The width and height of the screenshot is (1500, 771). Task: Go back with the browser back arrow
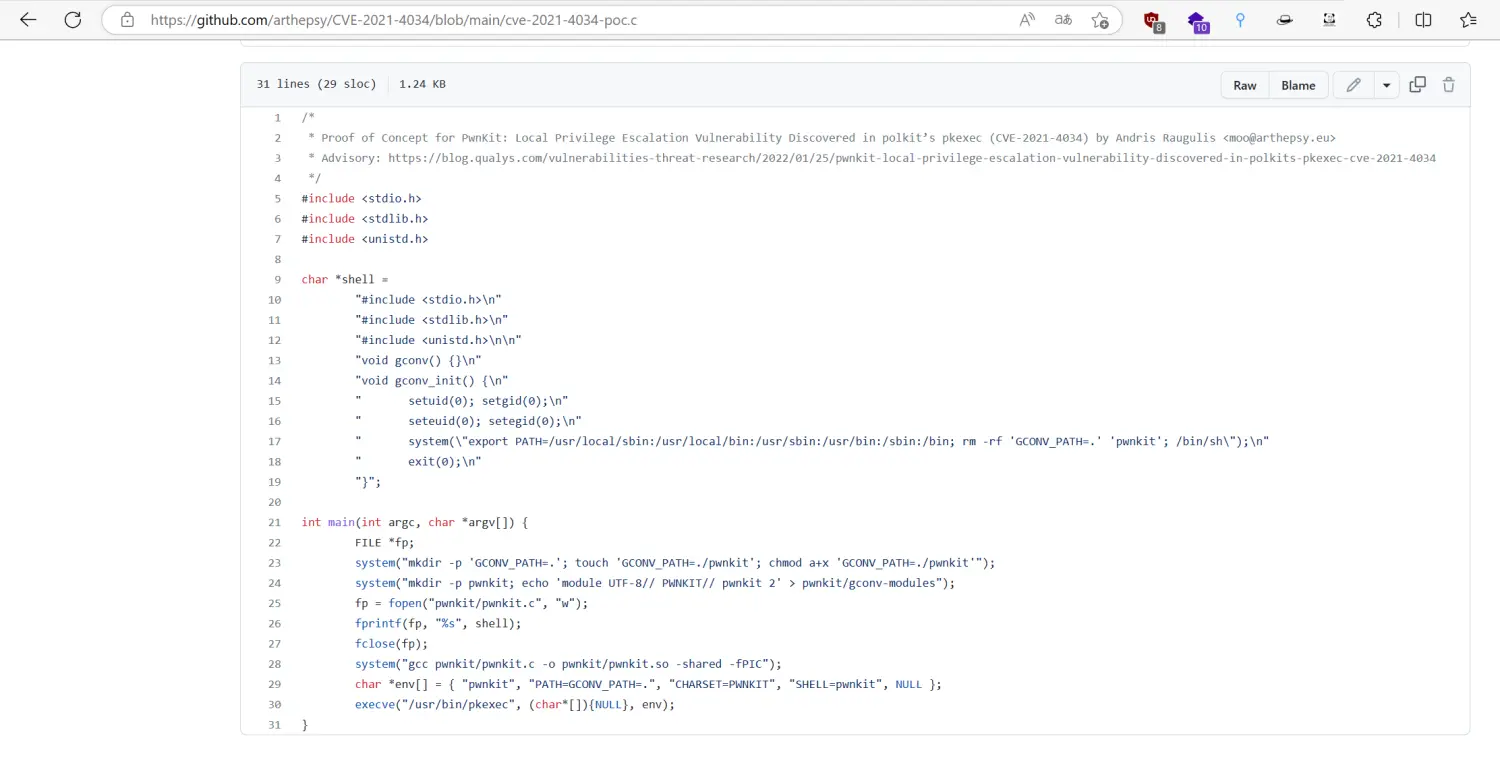pyautogui.click(x=28, y=20)
